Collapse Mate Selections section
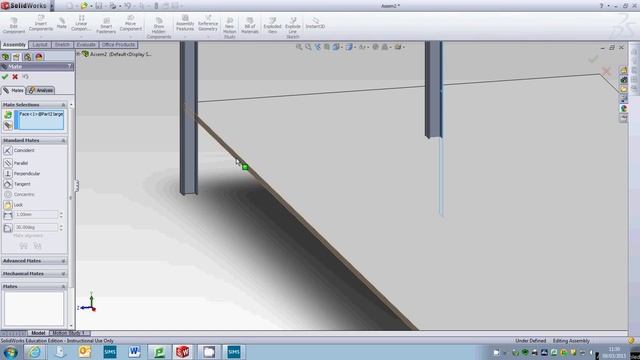640x360 pixels. click(x=63, y=105)
